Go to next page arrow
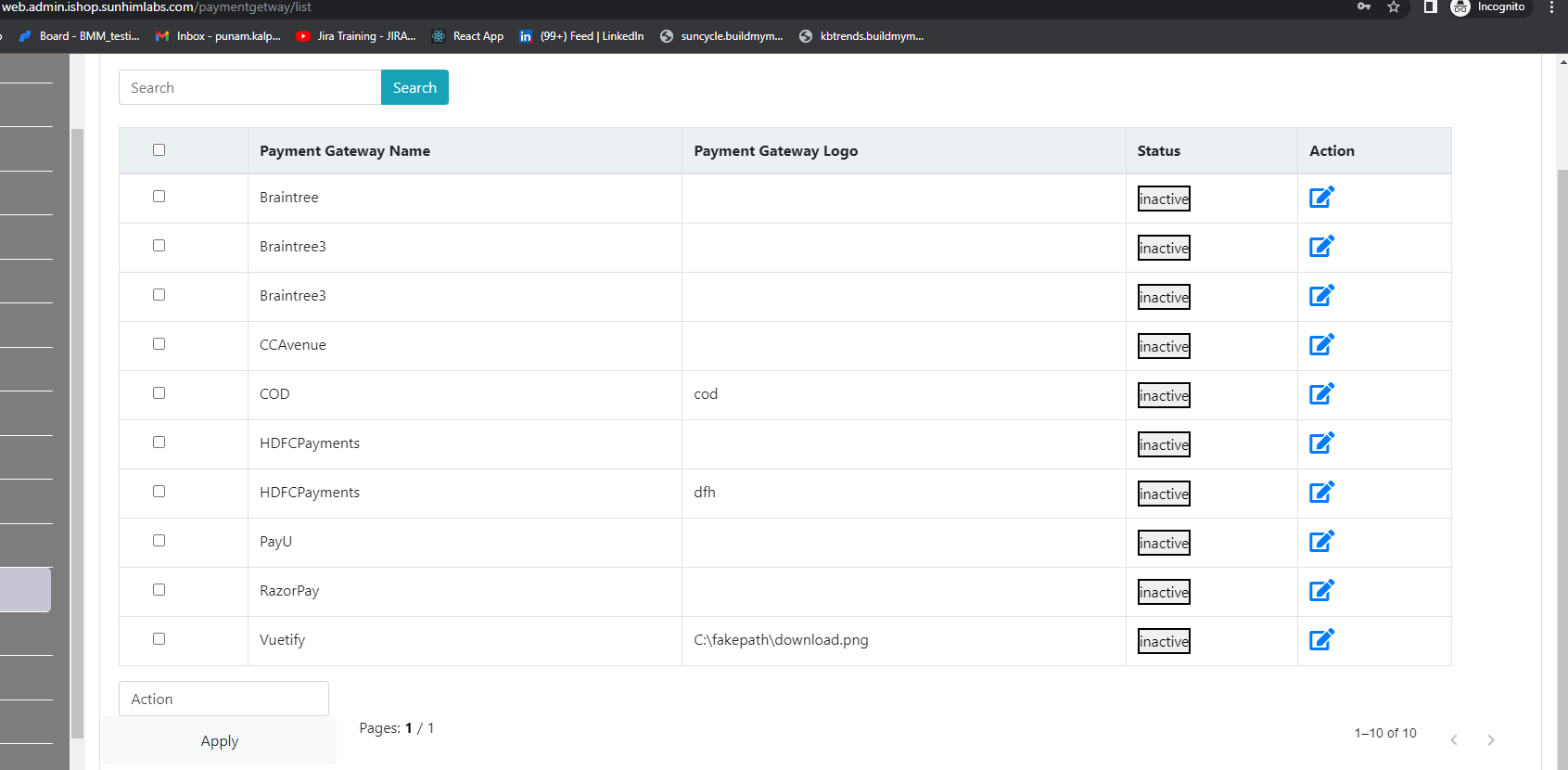Image resolution: width=1568 pixels, height=770 pixels. coord(1491,739)
